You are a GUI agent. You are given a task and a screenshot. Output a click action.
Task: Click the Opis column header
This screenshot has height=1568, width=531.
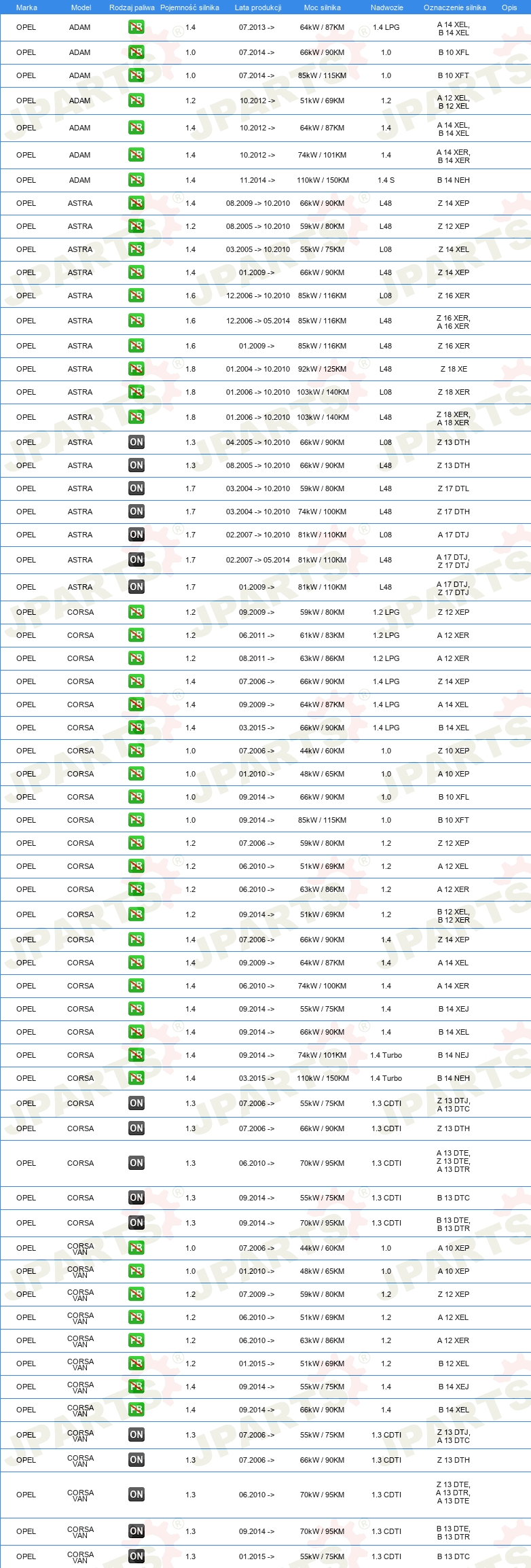[x=509, y=7]
